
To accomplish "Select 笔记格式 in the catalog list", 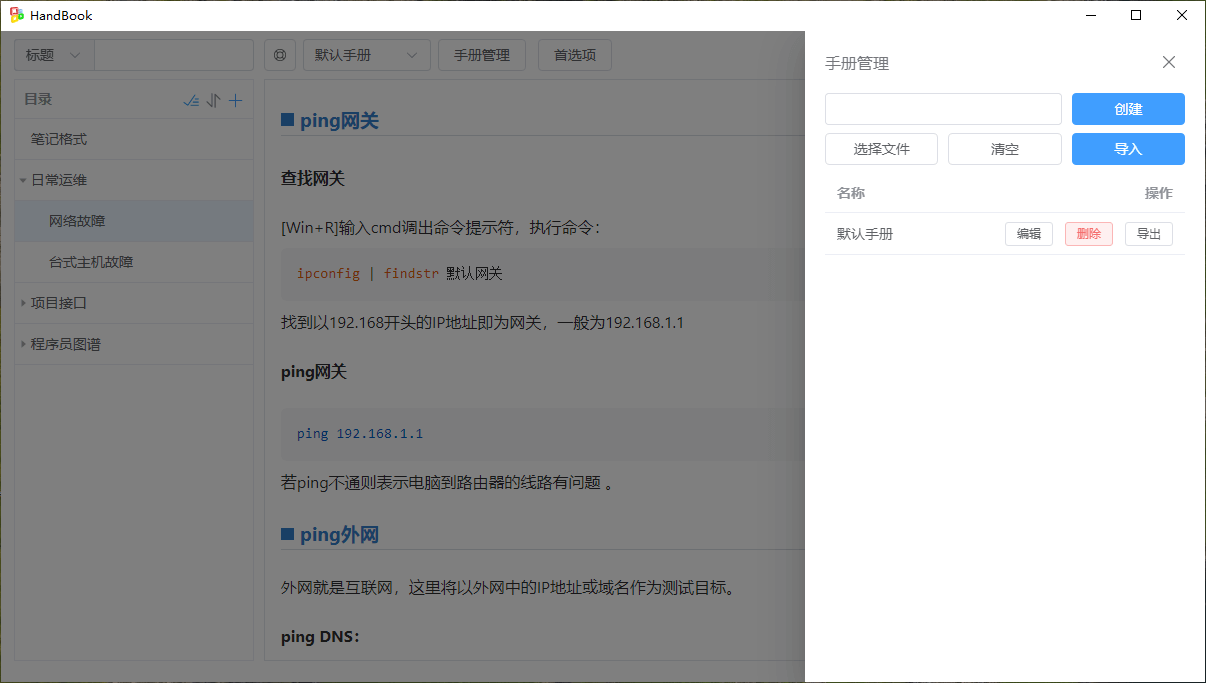I will [x=59, y=140].
